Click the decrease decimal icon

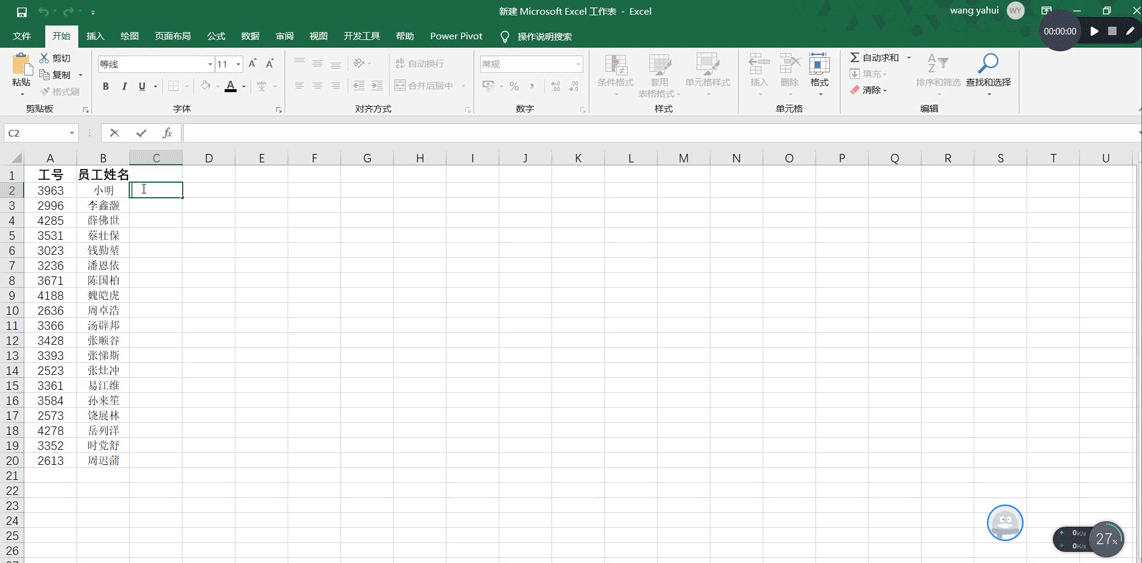pyautogui.click(x=574, y=86)
